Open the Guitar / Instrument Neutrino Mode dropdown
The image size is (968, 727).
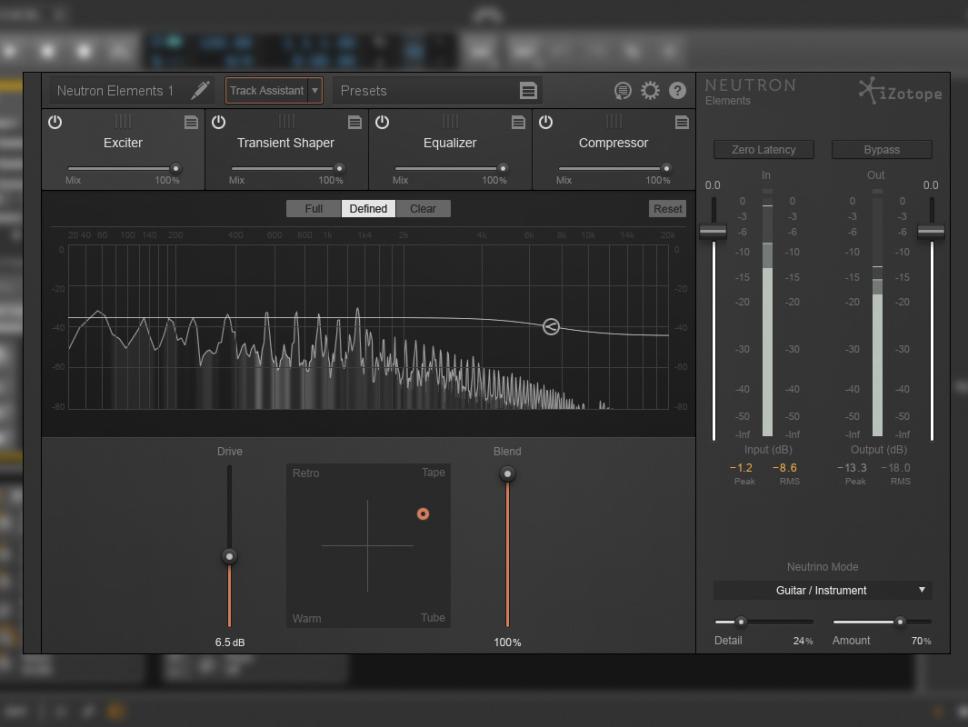tap(822, 590)
